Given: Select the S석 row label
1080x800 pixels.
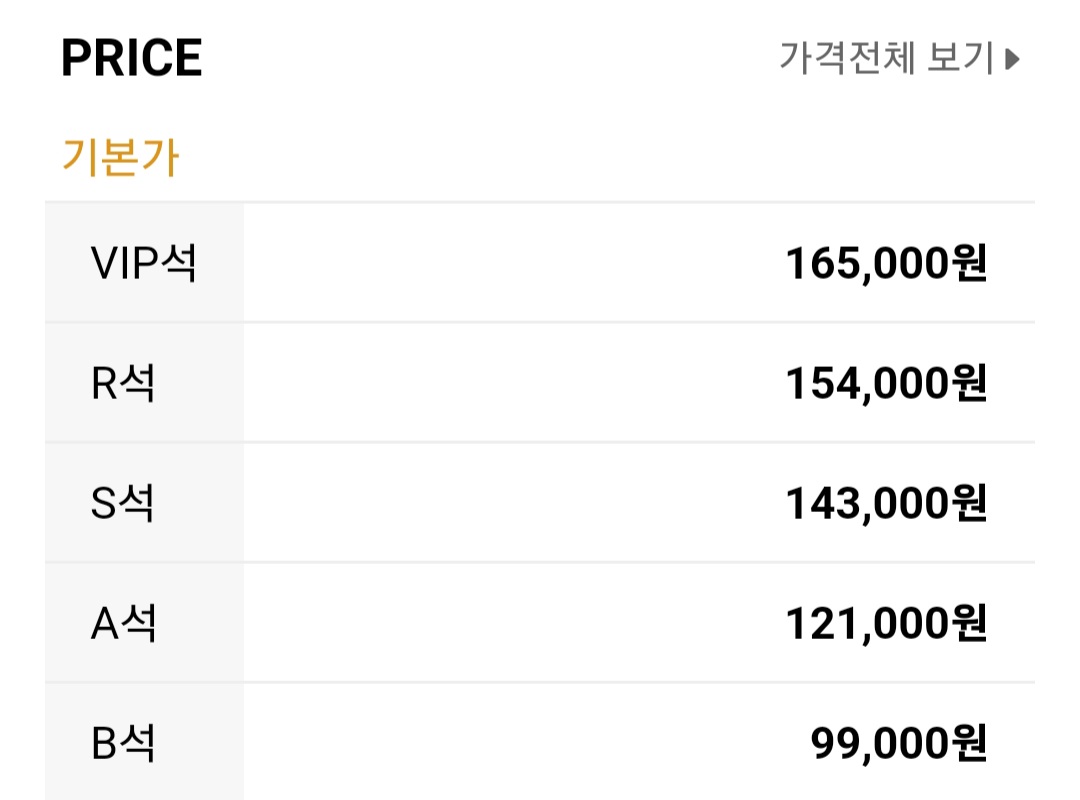Looking at the screenshot, I should pos(123,503).
